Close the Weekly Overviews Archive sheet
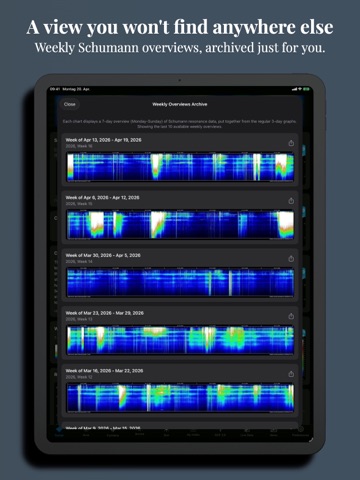This screenshot has height=480, width=360. point(70,104)
